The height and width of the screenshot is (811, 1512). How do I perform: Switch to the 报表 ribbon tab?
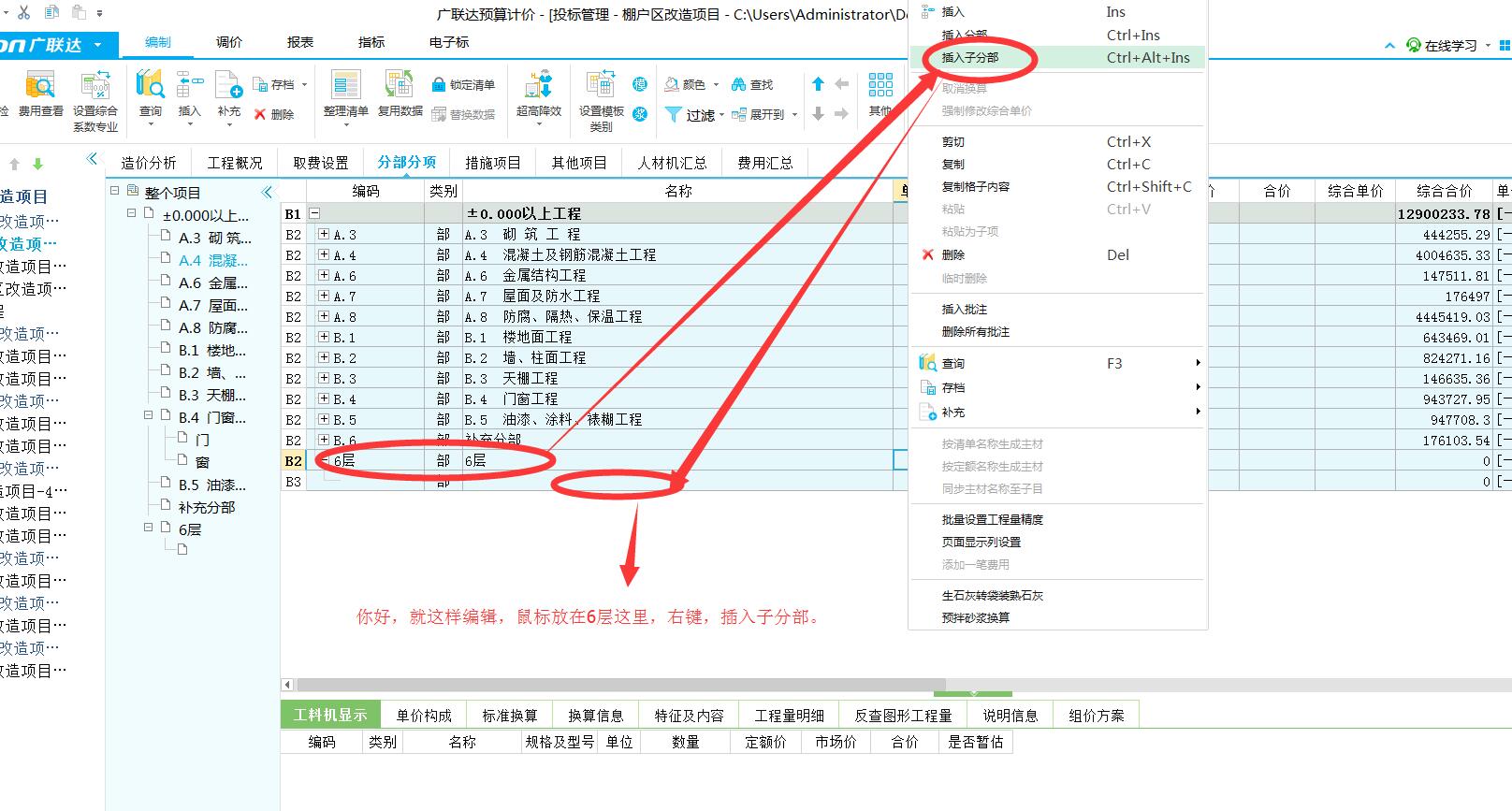(x=300, y=42)
